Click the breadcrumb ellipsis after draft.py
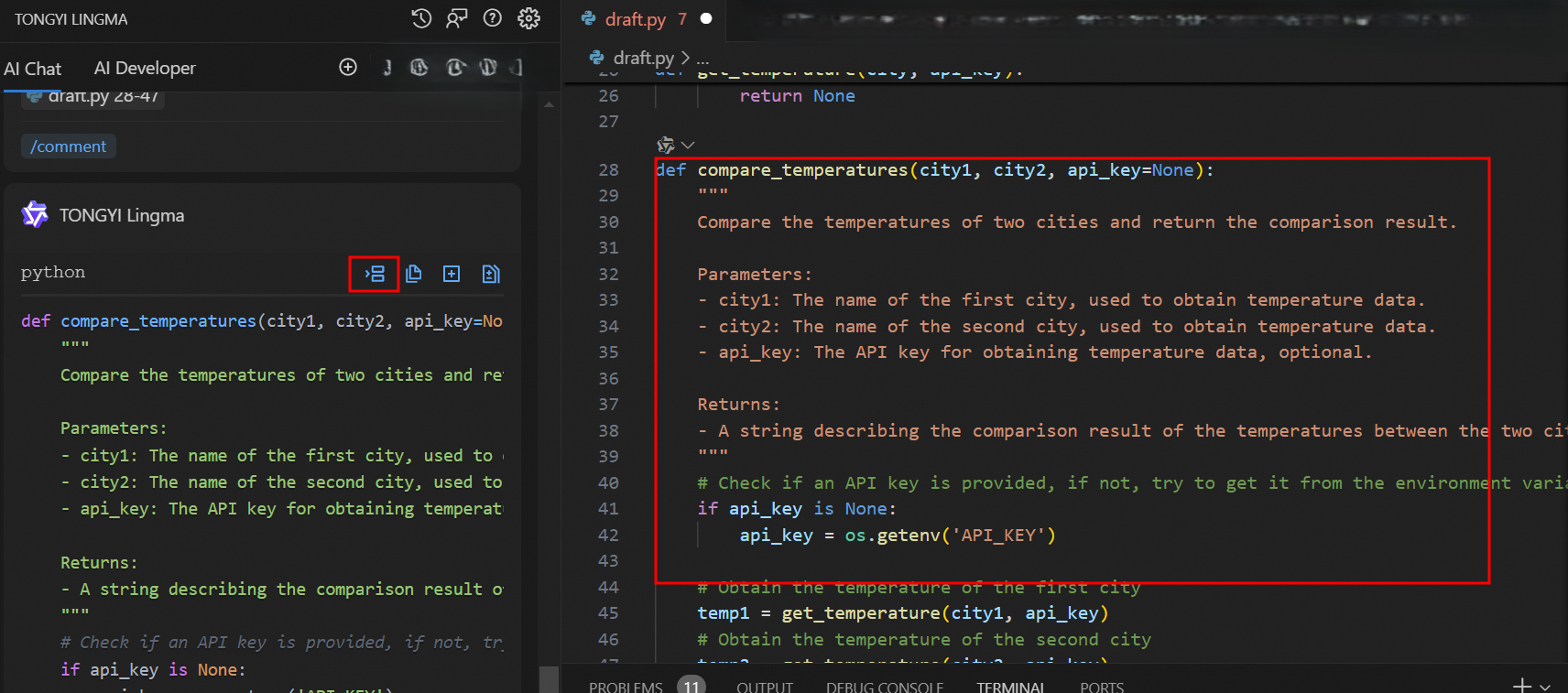This screenshot has width=1568, height=693. (702, 59)
